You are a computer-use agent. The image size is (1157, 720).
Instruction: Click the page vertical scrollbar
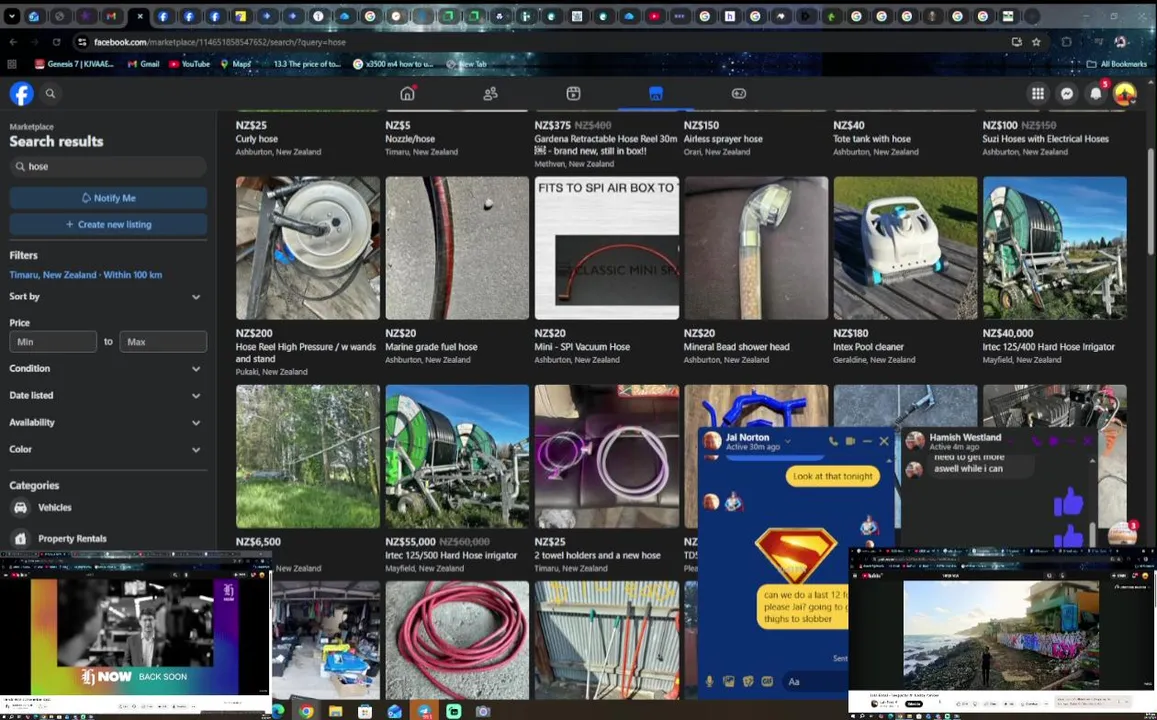[1150, 203]
